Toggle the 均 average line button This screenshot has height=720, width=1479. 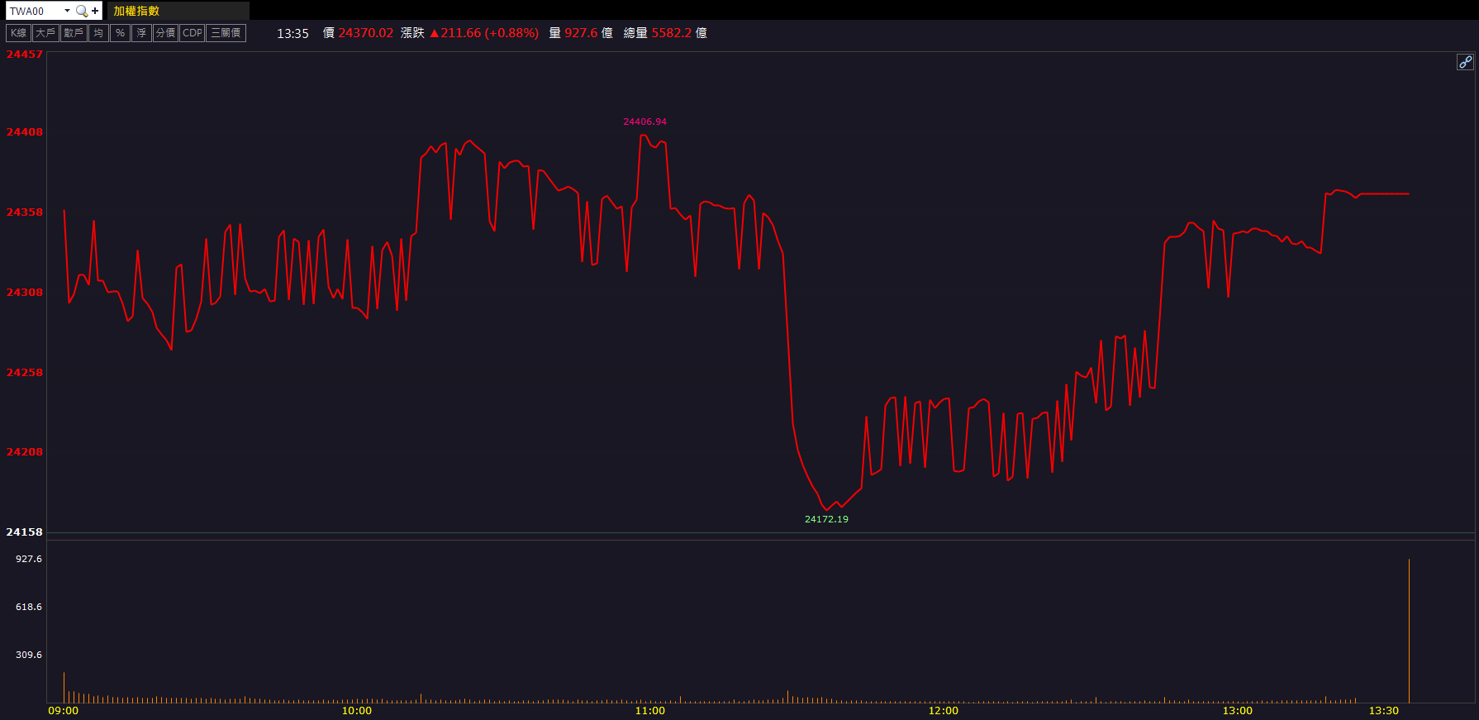pos(98,33)
